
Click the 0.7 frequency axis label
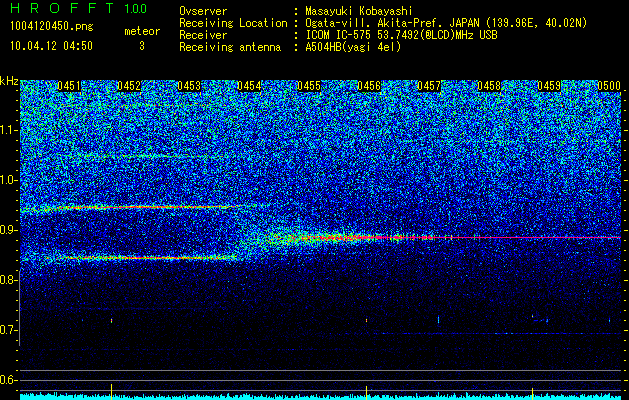point(8,330)
